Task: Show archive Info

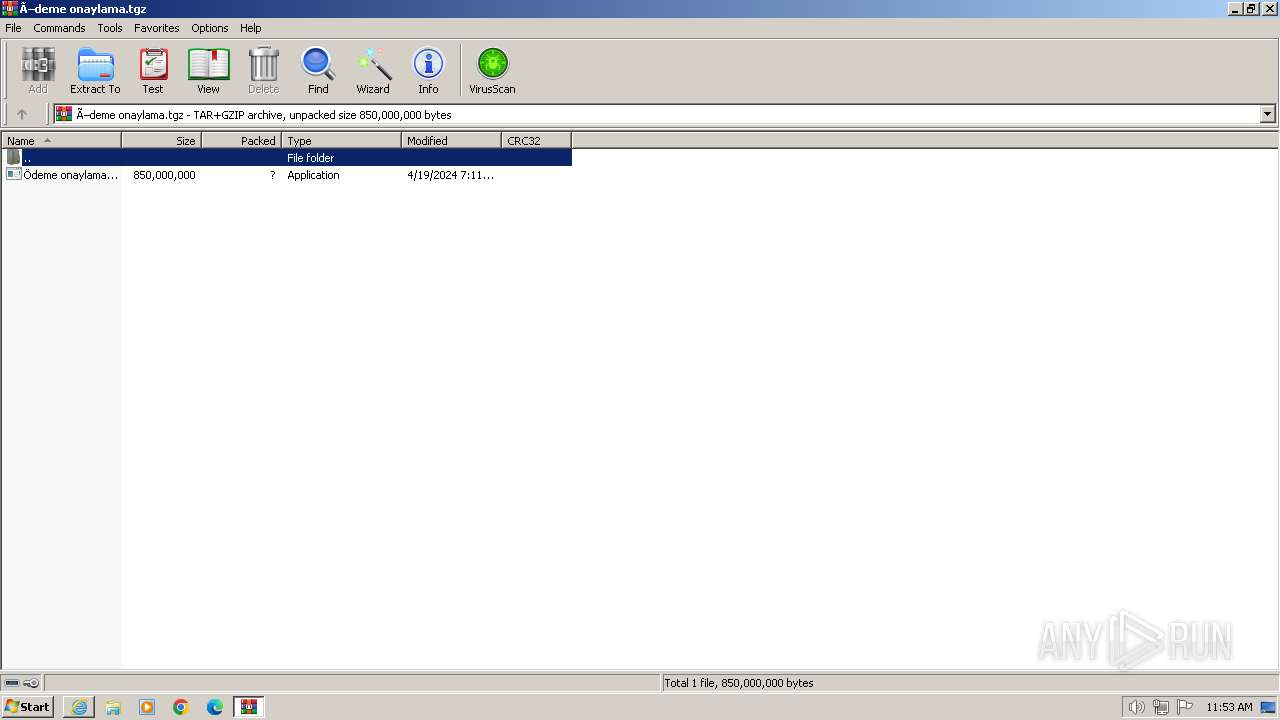Action: tap(428, 70)
